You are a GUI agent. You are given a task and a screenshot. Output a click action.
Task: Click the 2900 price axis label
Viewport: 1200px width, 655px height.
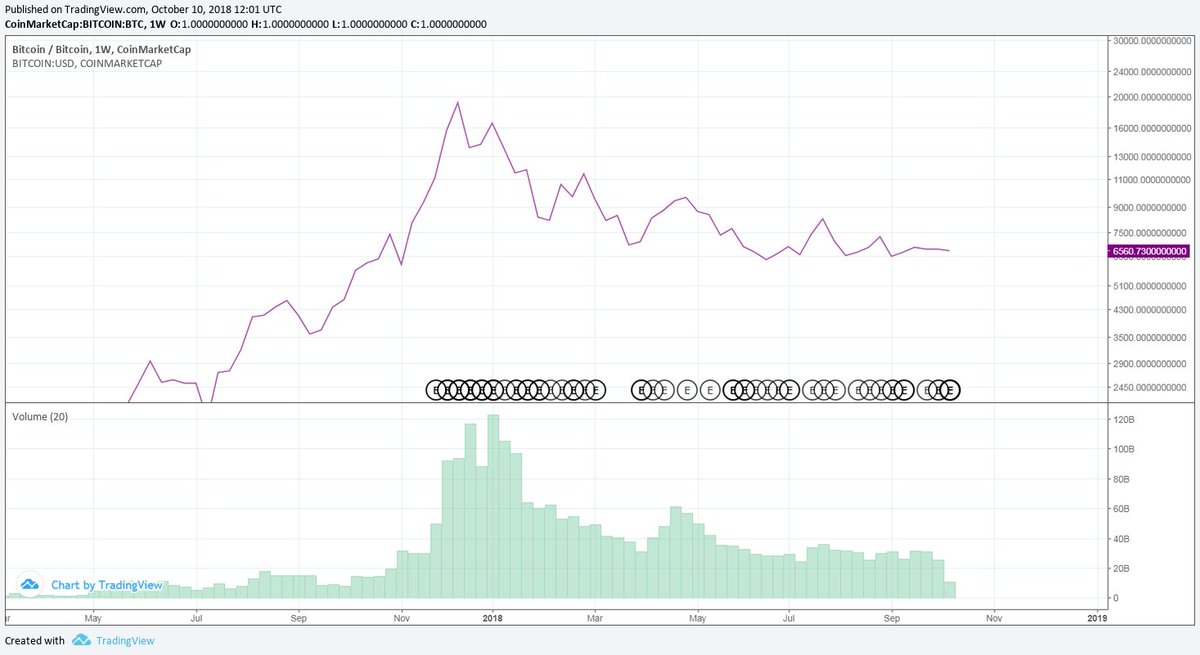coord(1148,365)
